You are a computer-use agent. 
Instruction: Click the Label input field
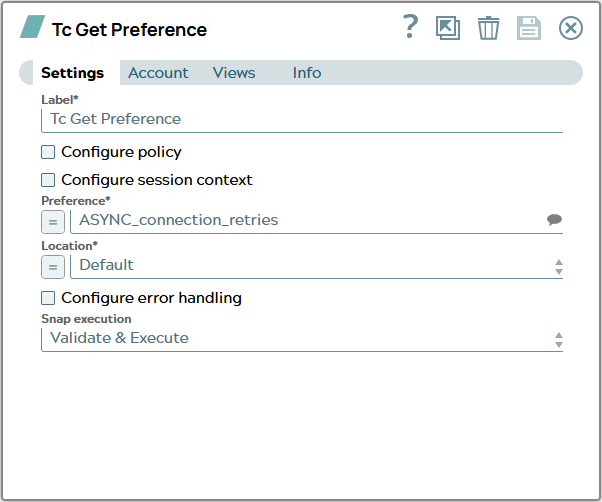click(302, 120)
